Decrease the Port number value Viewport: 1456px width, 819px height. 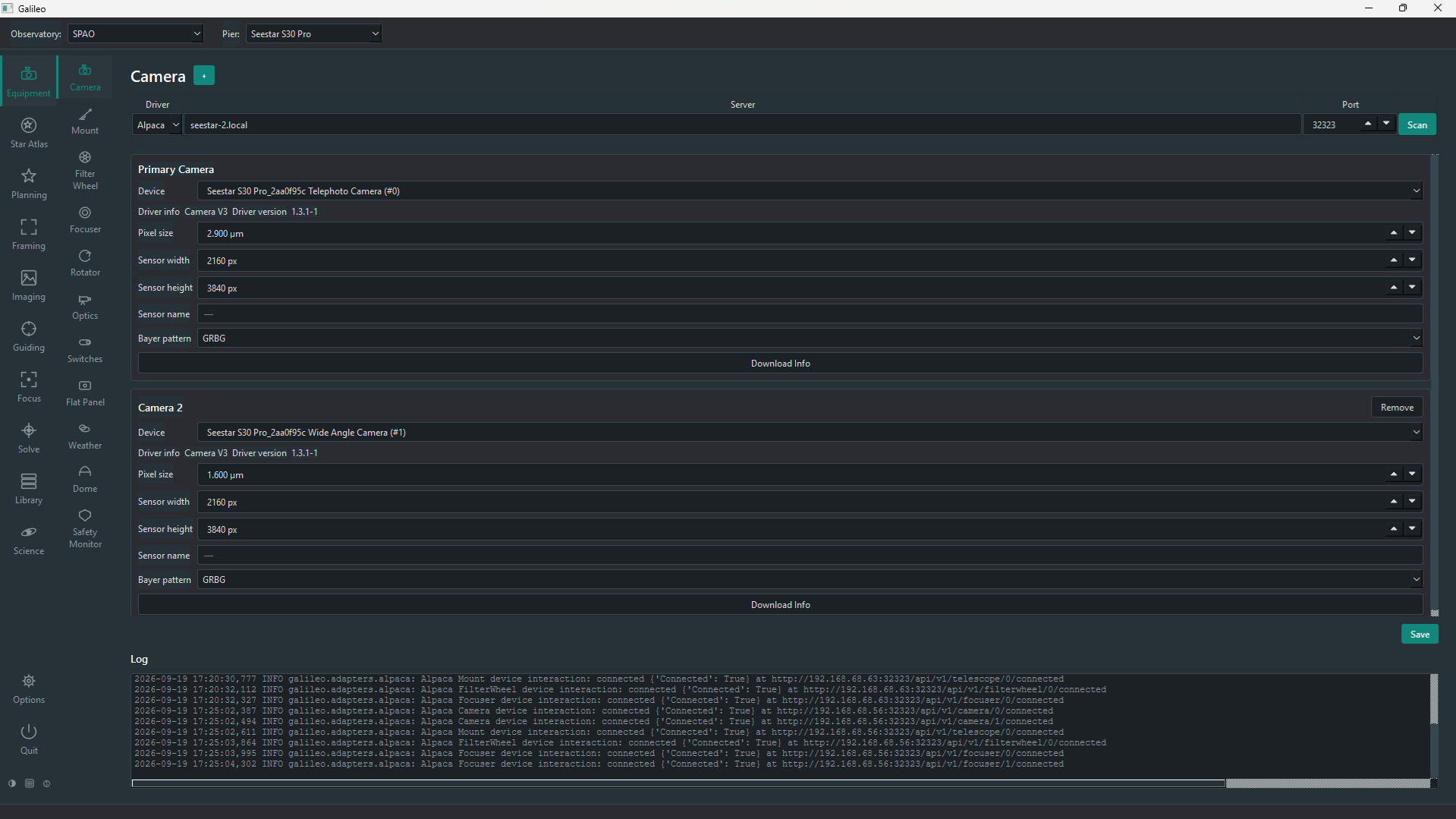(1386, 124)
